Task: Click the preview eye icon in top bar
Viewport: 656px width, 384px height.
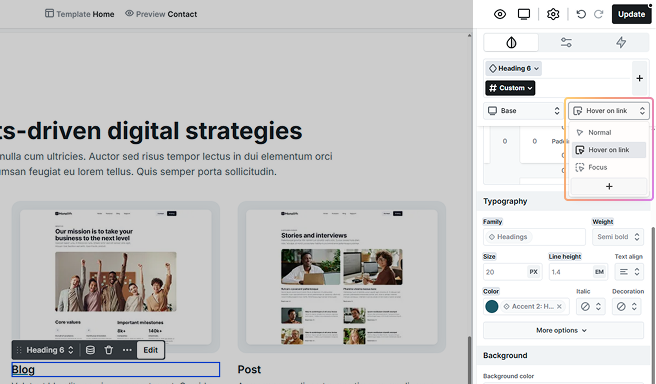Action: tap(500, 14)
